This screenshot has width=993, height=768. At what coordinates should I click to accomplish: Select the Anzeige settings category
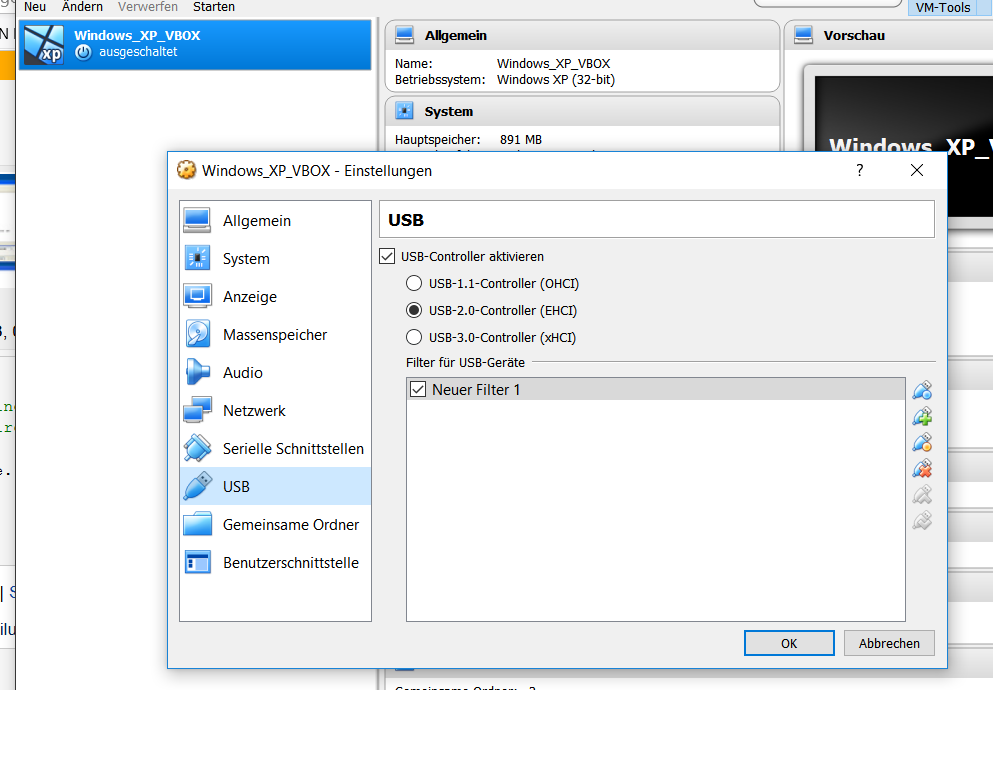tap(275, 296)
